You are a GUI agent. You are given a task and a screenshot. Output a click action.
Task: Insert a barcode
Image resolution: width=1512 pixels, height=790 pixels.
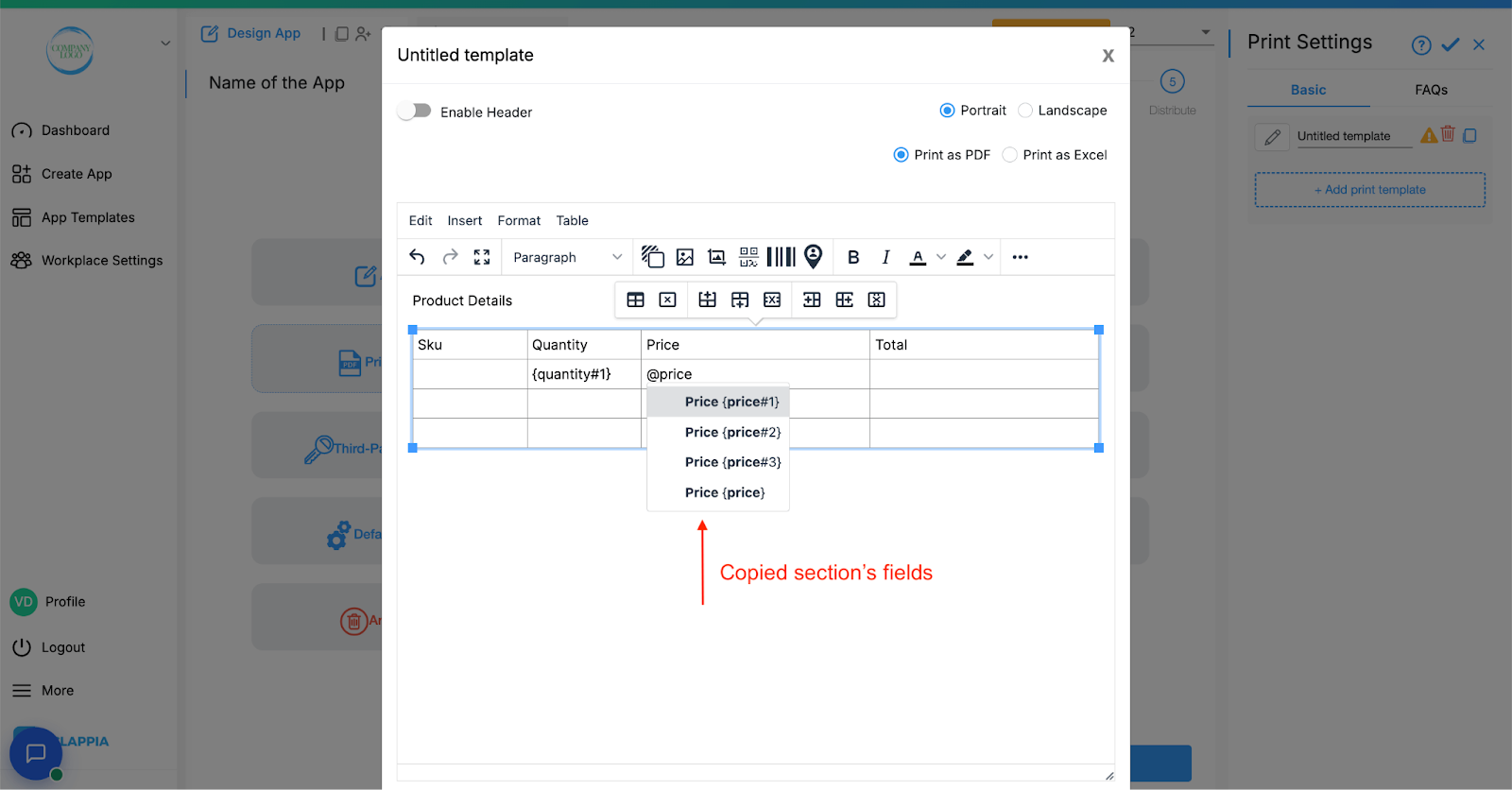point(781,257)
